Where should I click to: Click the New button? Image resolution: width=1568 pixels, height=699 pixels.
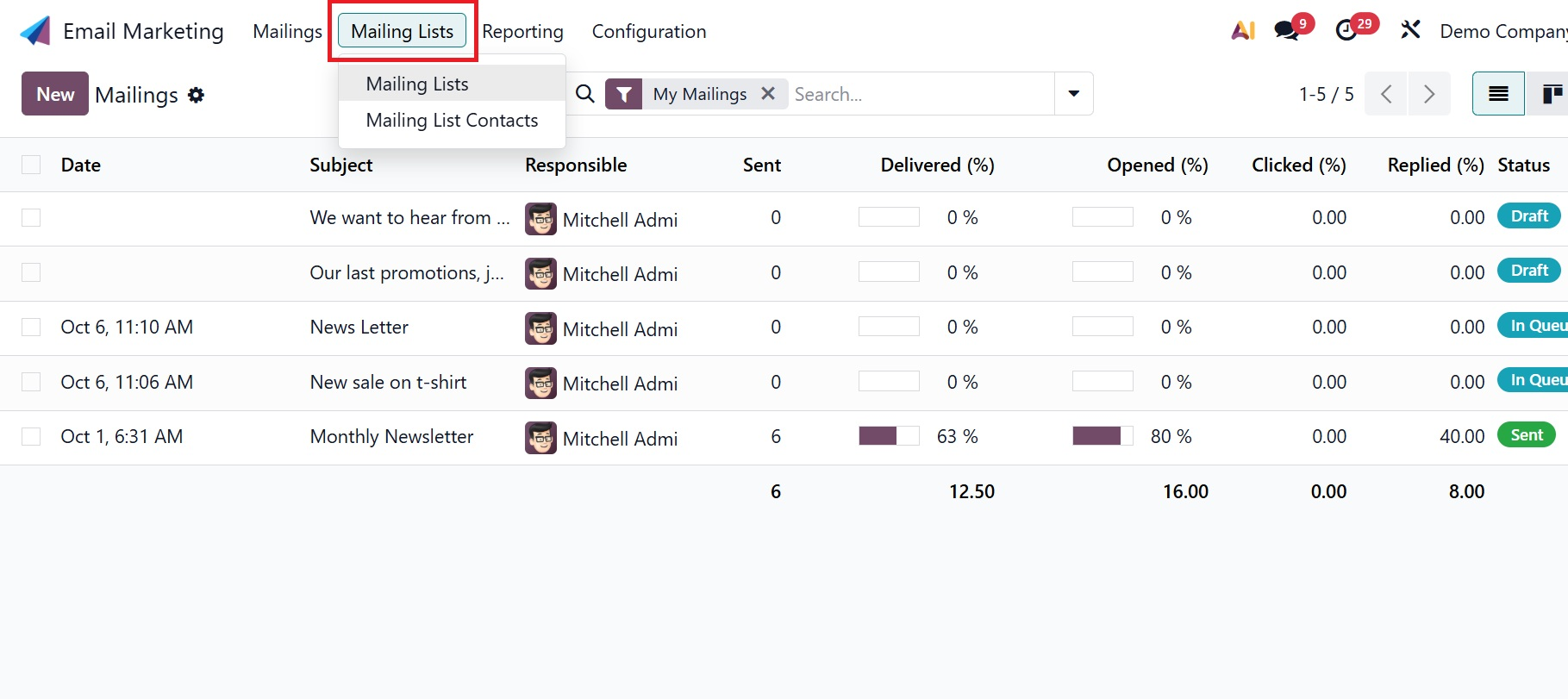pos(55,94)
